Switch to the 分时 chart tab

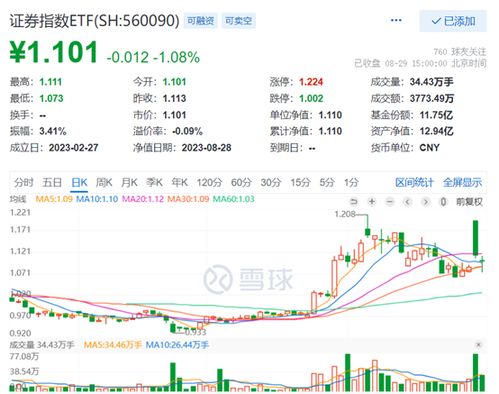coord(24,183)
